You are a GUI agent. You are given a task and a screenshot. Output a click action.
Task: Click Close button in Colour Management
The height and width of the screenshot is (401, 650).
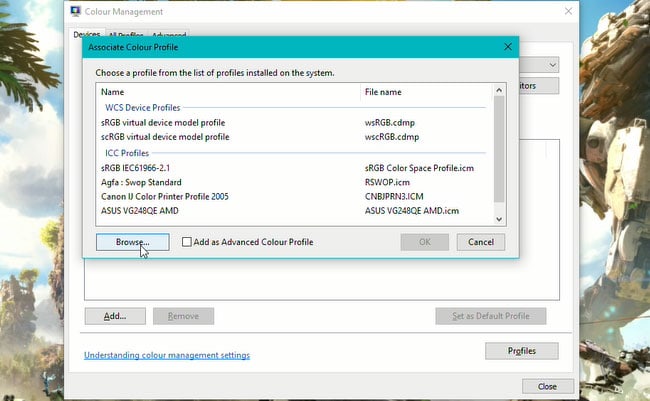click(x=547, y=386)
